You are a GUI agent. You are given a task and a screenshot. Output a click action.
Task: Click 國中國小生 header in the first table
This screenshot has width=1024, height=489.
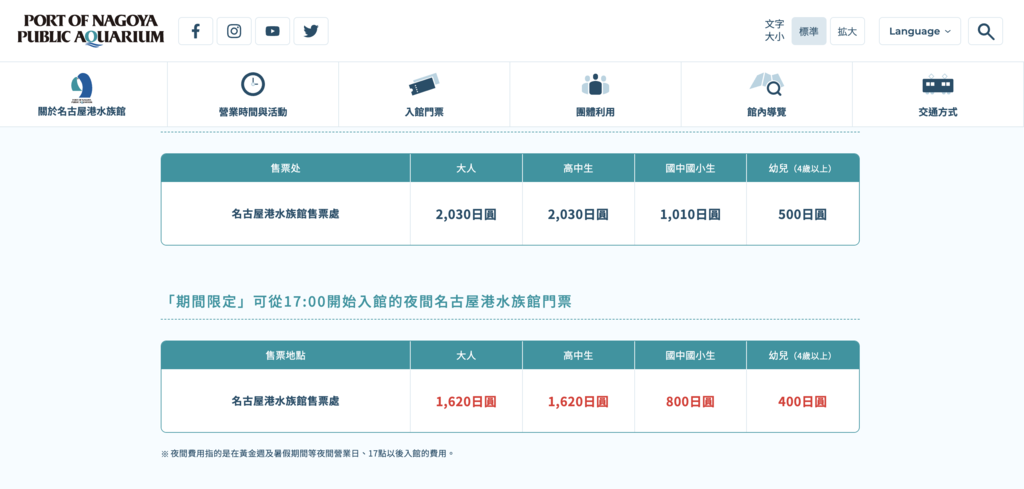click(690, 168)
